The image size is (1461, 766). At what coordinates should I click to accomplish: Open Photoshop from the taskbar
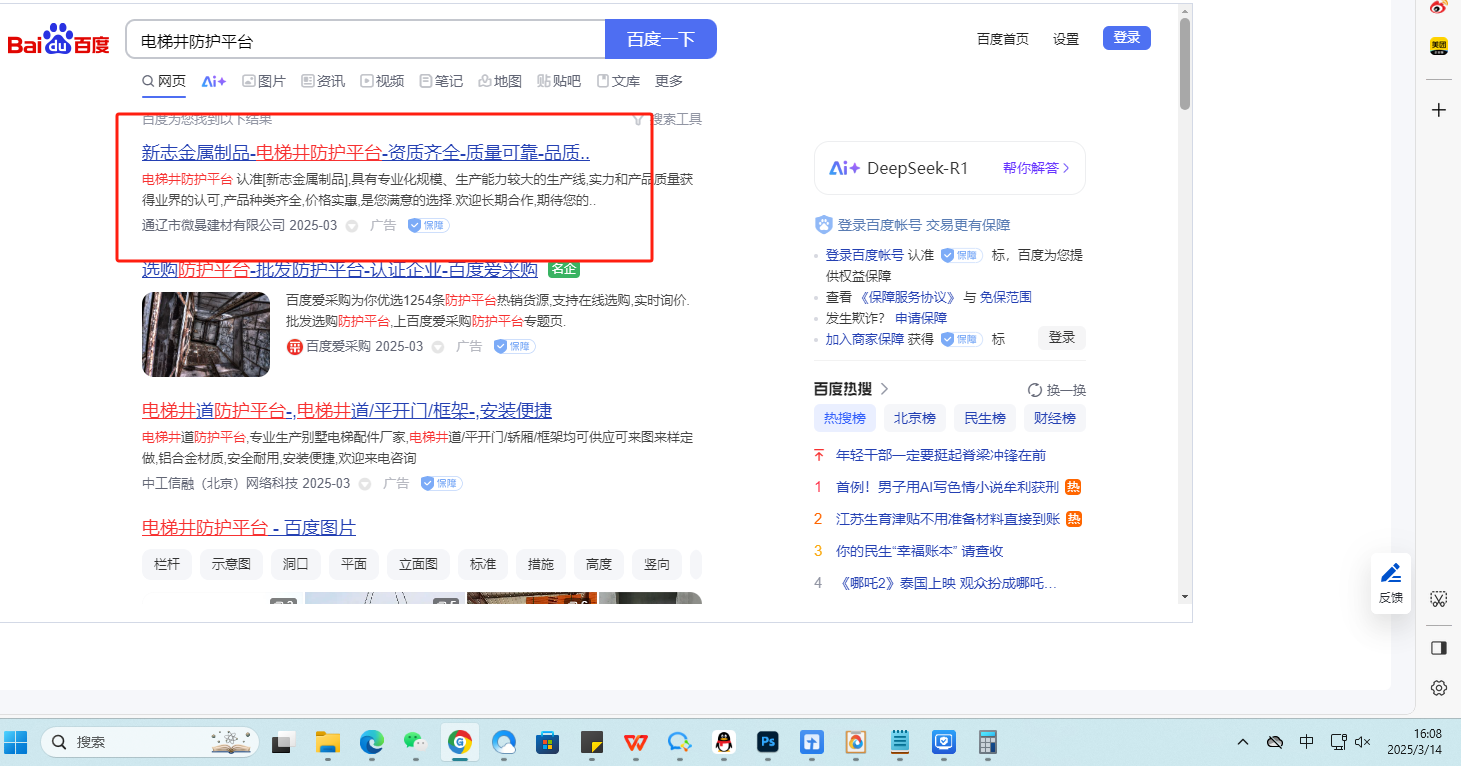[768, 742]
